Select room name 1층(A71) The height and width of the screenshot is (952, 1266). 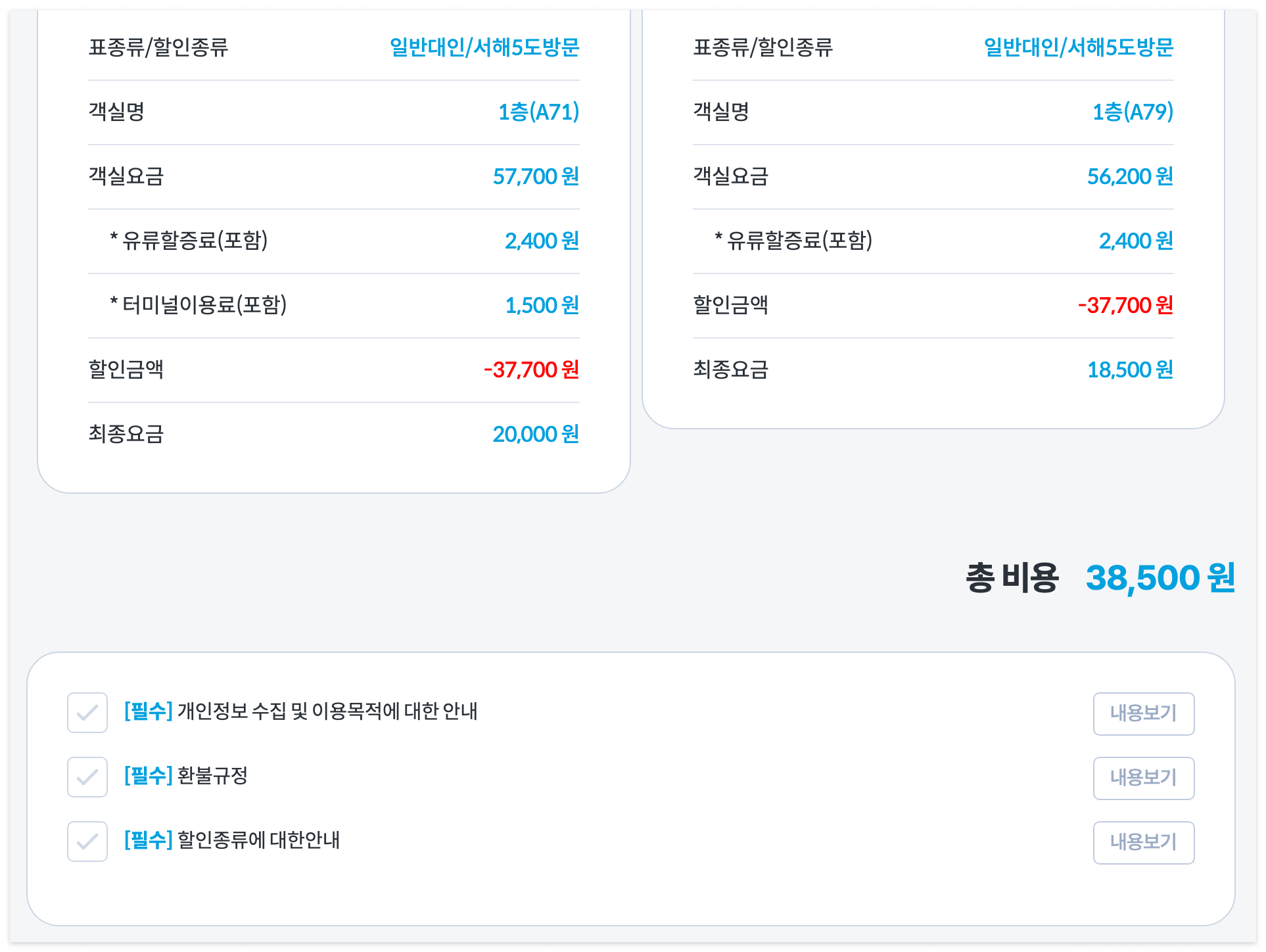click(539, 112)
